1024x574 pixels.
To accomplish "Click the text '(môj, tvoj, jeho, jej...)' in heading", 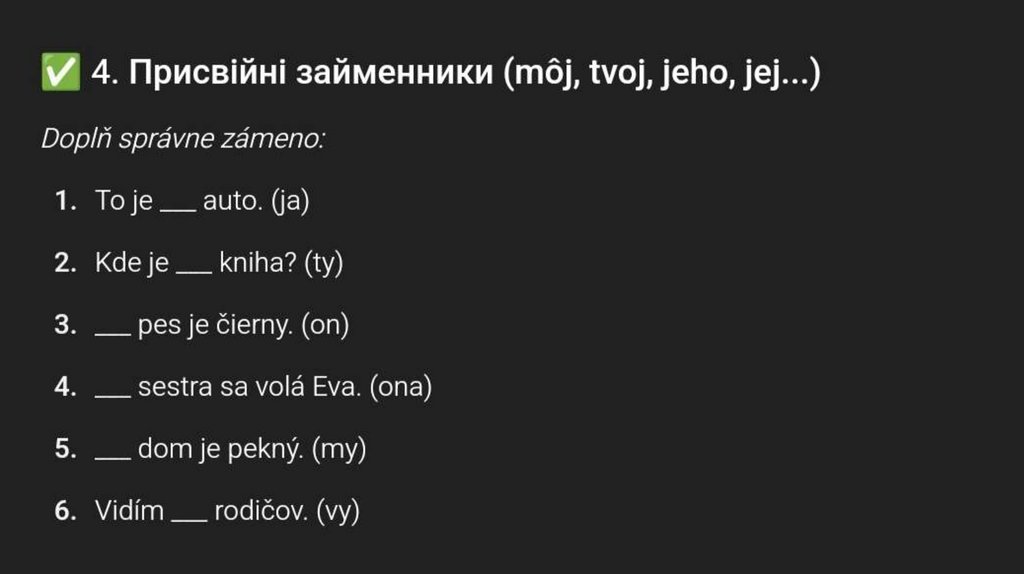I will point(663,74).
